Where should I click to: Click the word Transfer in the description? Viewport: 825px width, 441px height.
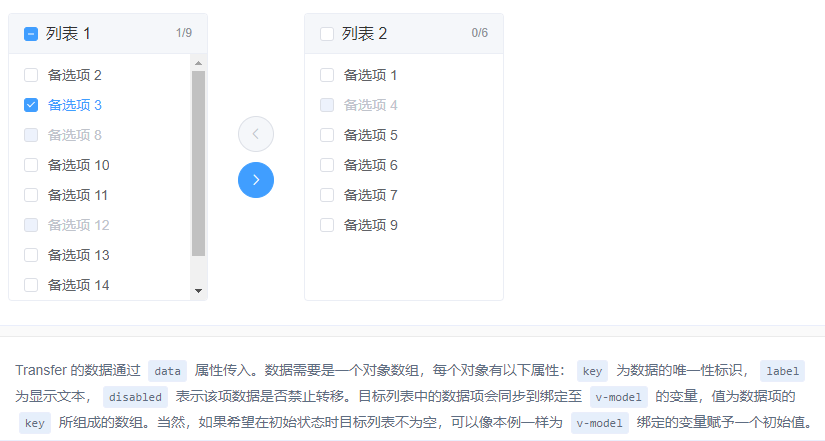[x=41, y=370]
